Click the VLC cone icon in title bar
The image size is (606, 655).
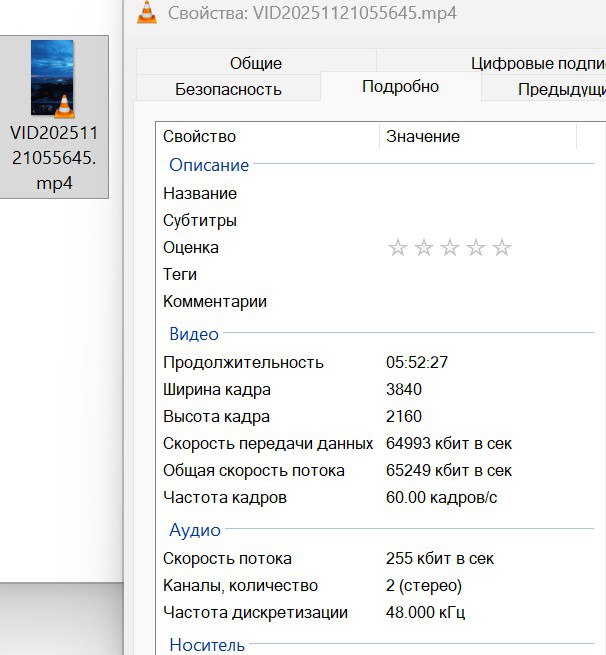pyautogui.click(x=146, y=13)
